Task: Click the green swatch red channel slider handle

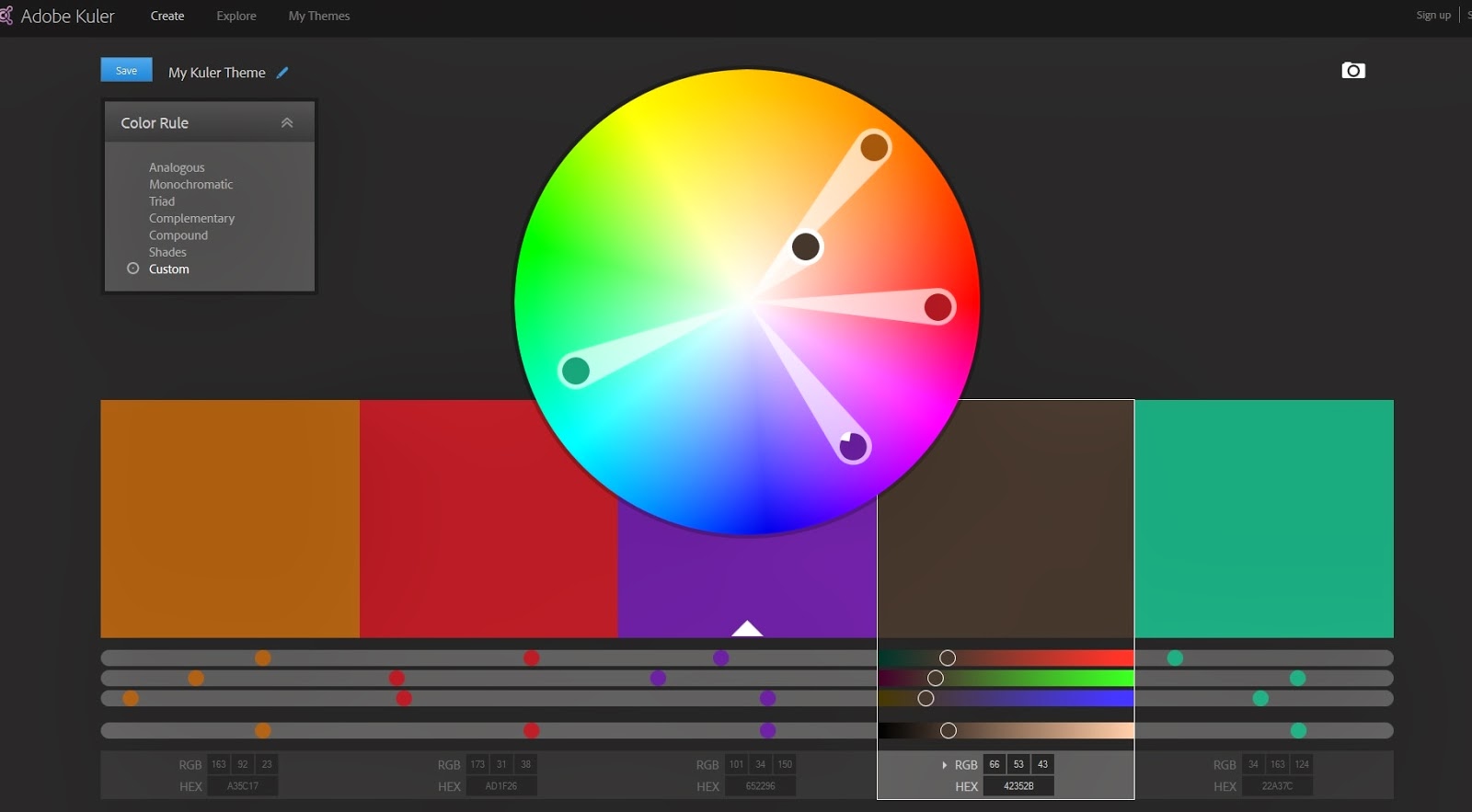Action: 1175,658
